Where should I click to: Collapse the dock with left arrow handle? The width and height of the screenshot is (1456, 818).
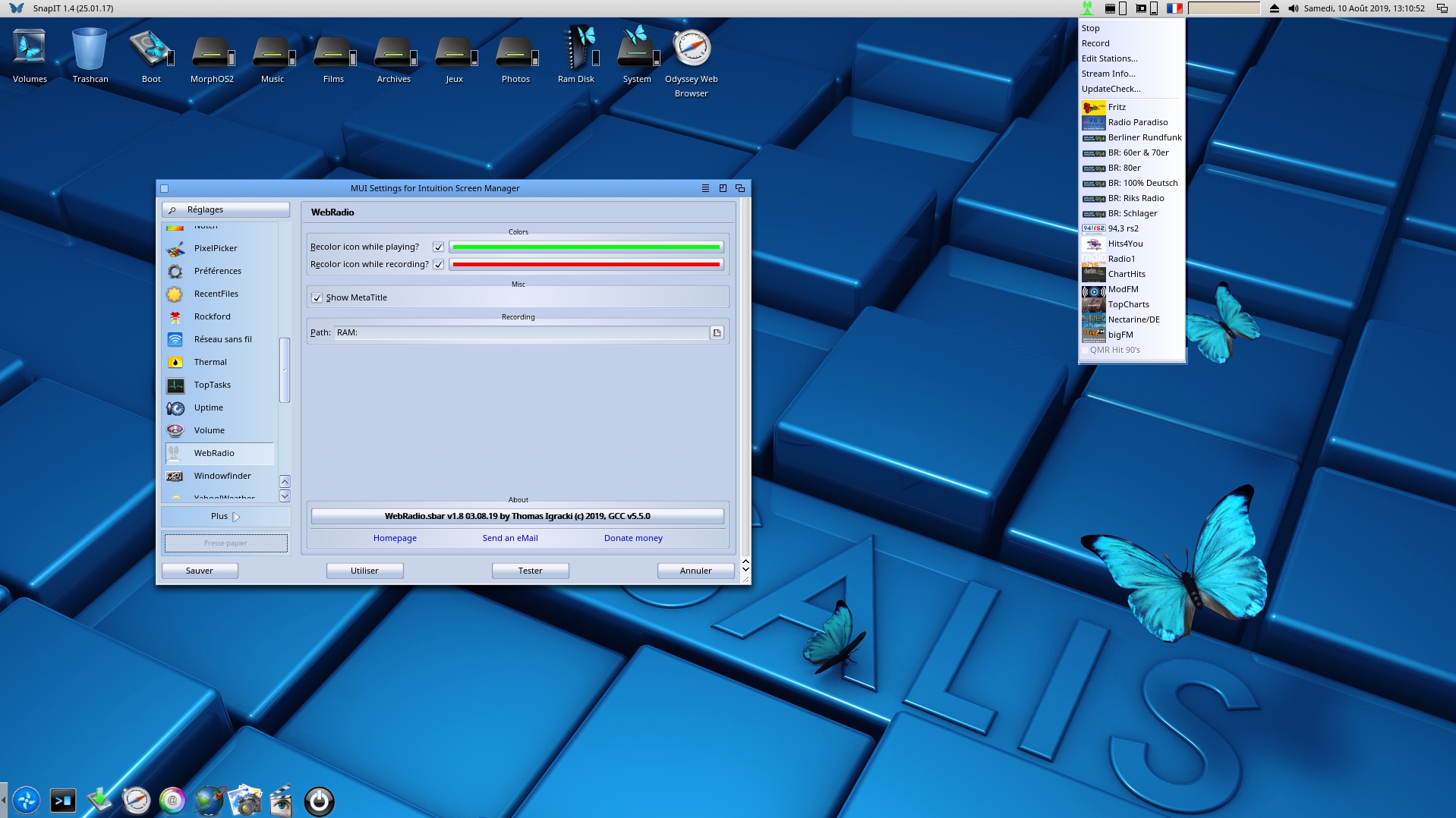pos(3,801)
